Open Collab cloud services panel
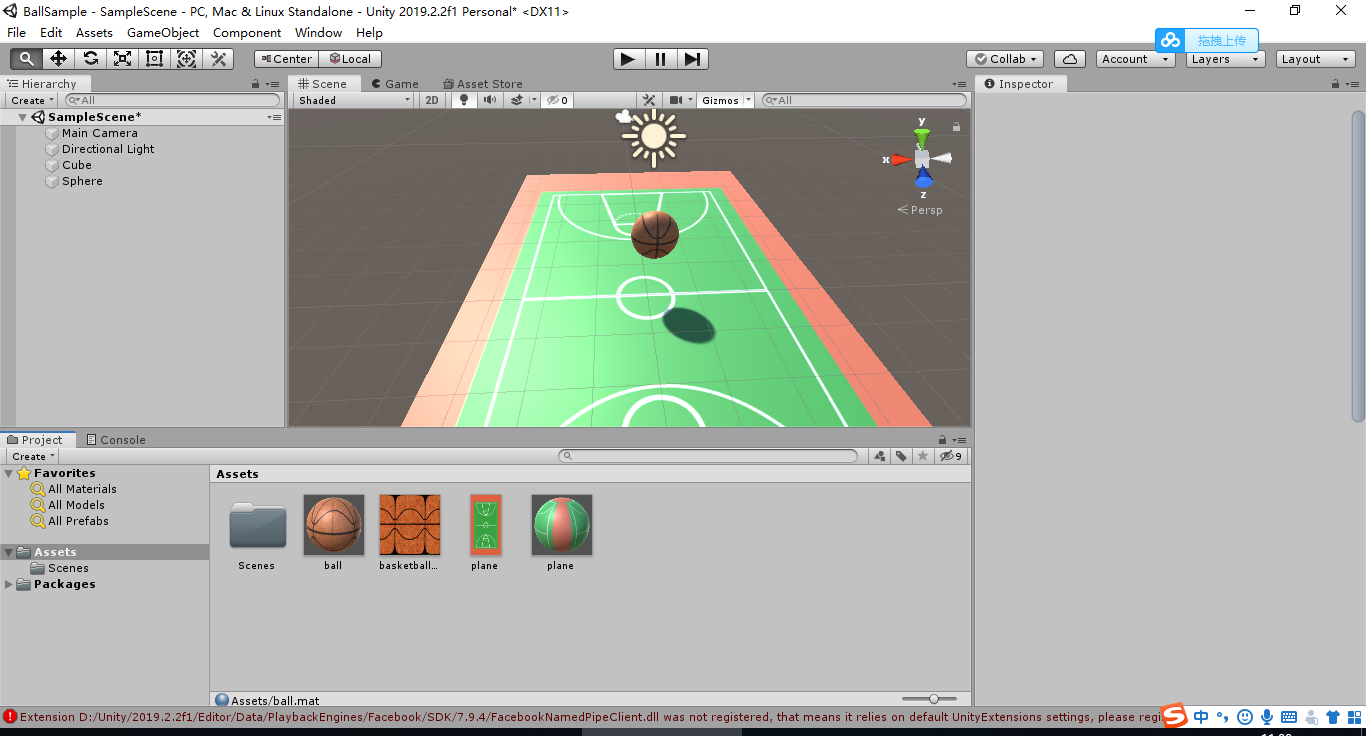The height and width of the screenshot is (736, 1366). coord(1004,58)
